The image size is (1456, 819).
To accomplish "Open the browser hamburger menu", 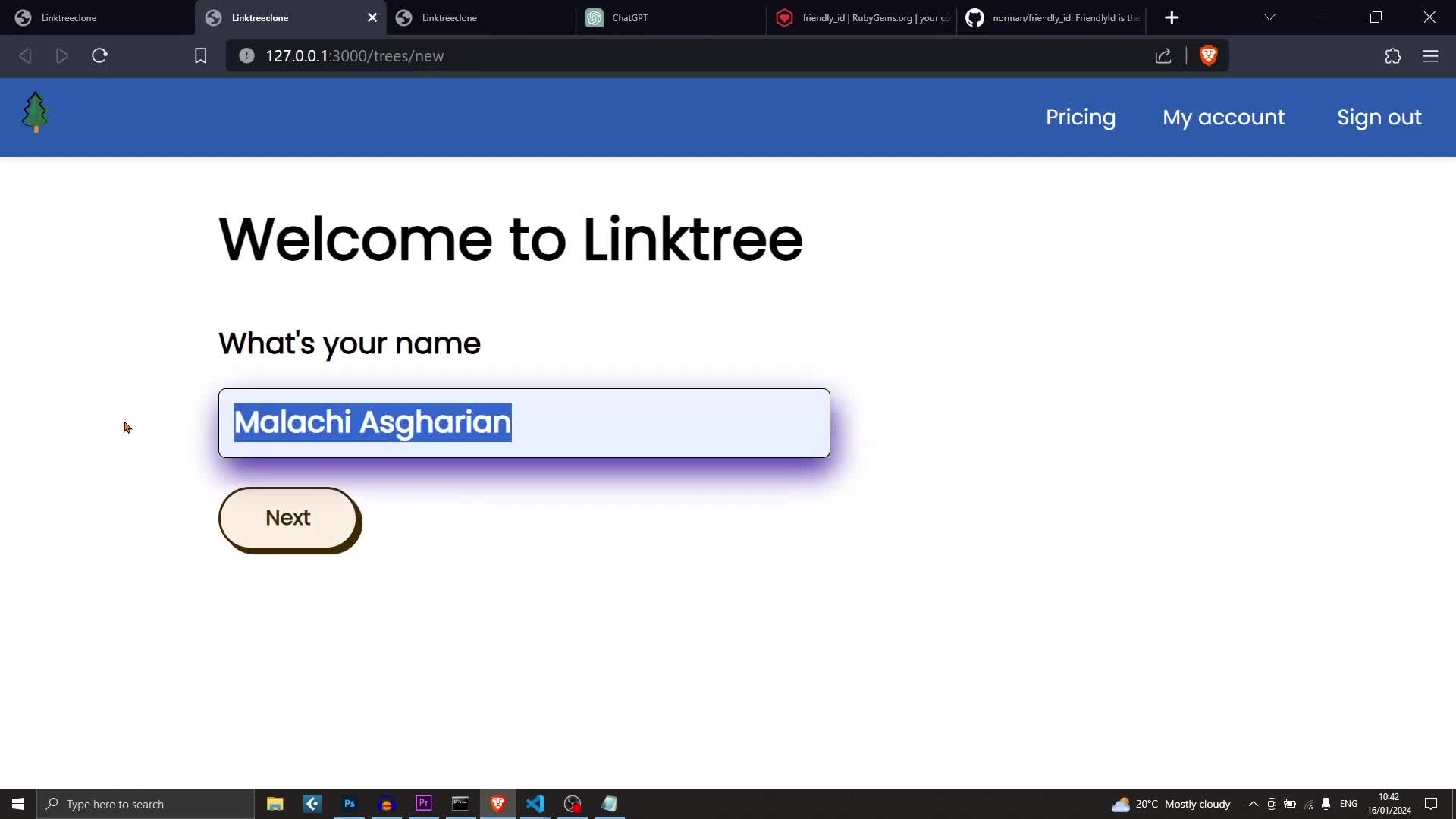I will tap(1430, 56).
